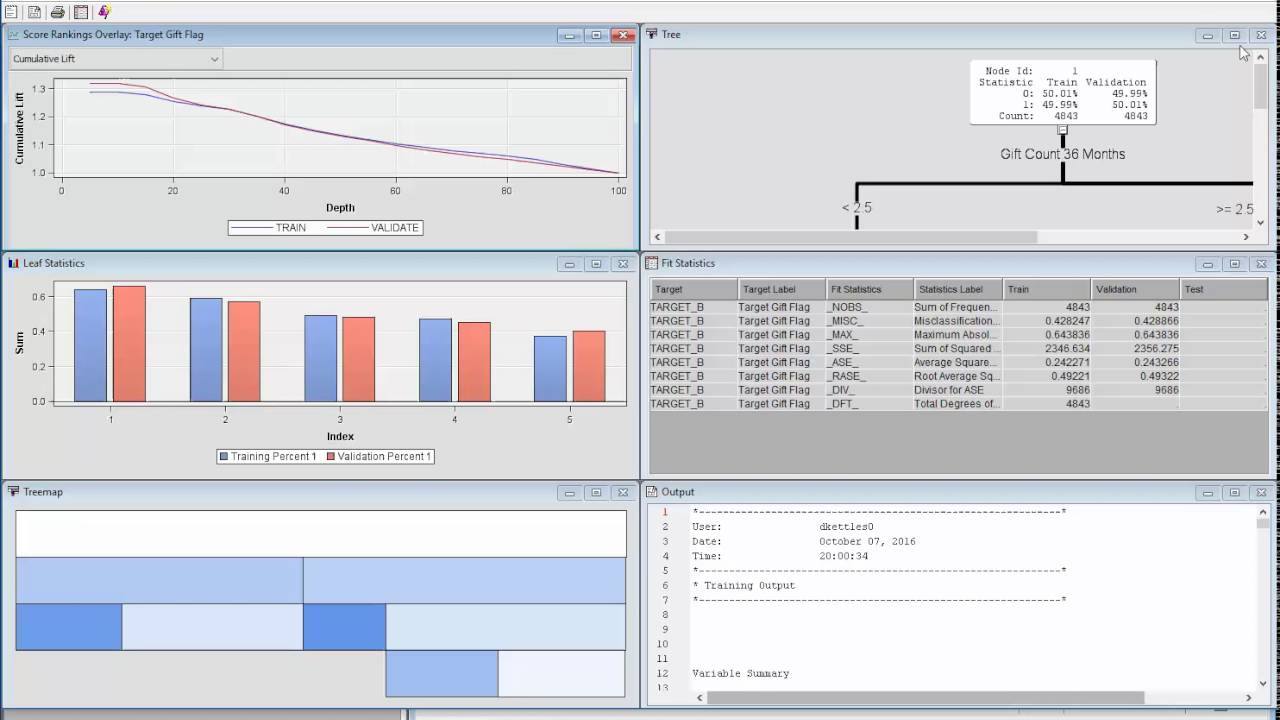Viewport: 1280px width, 720px height.
Task: Click the Train value 0.428247
Action: pos(1047,321)
